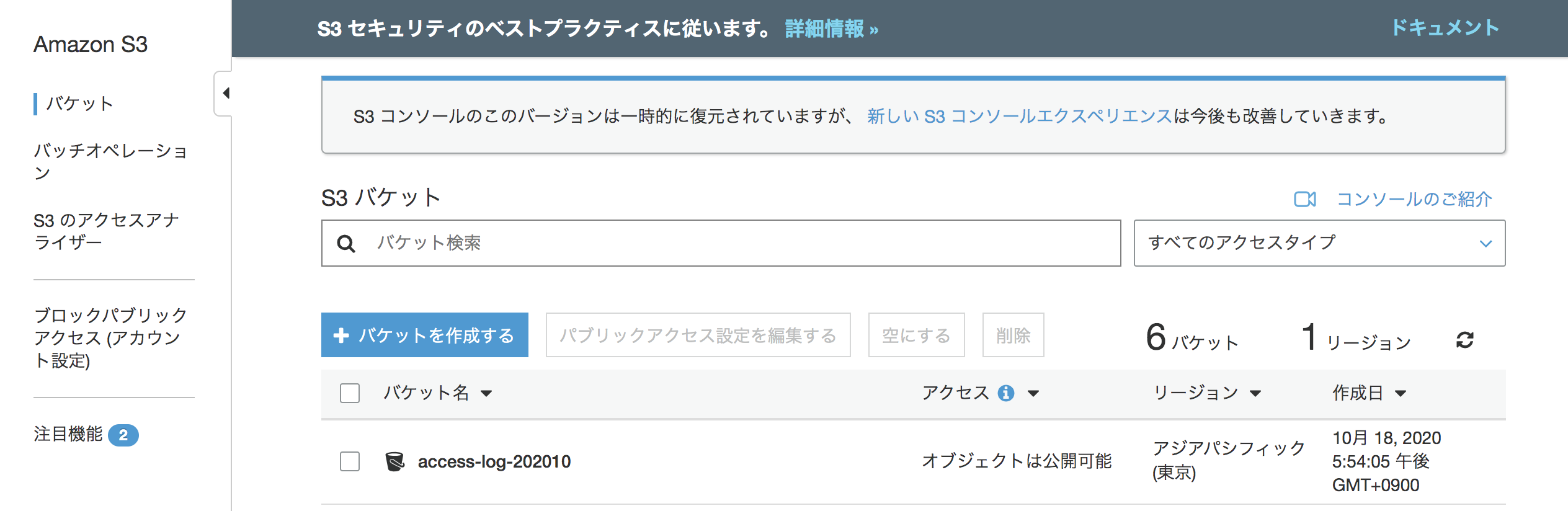Click the リージョン column sort arrow
The image size is (1568, 511).
pyautogui.click(x=1257, y=393)
